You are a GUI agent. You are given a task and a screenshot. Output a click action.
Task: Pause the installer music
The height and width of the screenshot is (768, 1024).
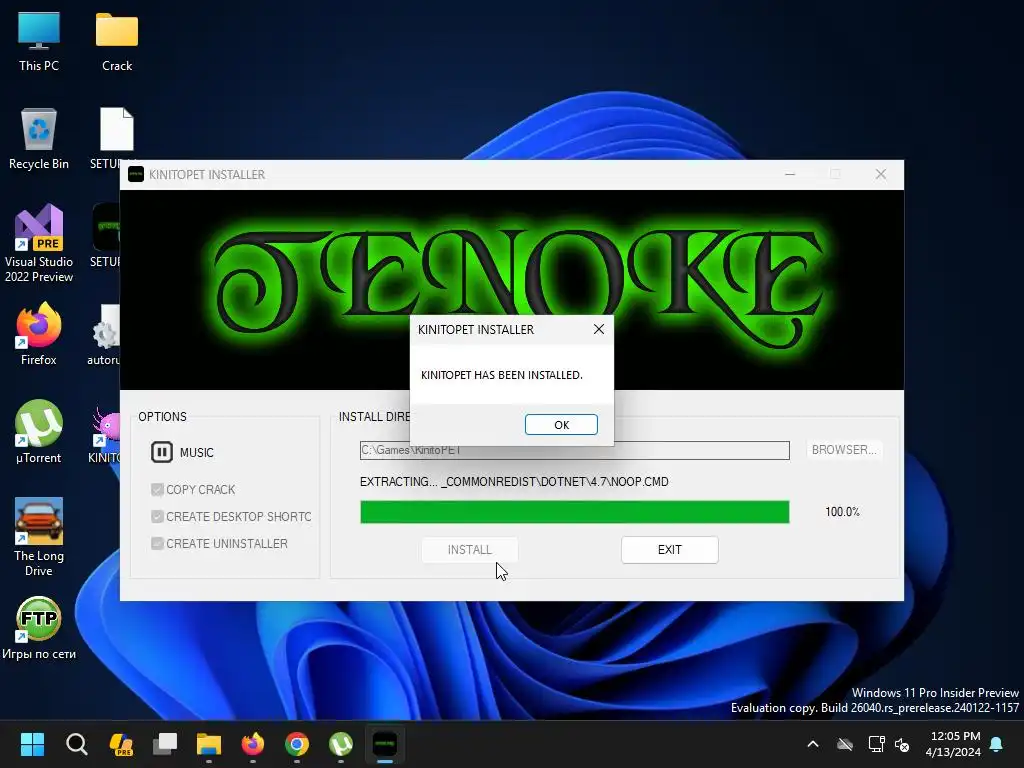pyautogui.click(x=161, y=452)
